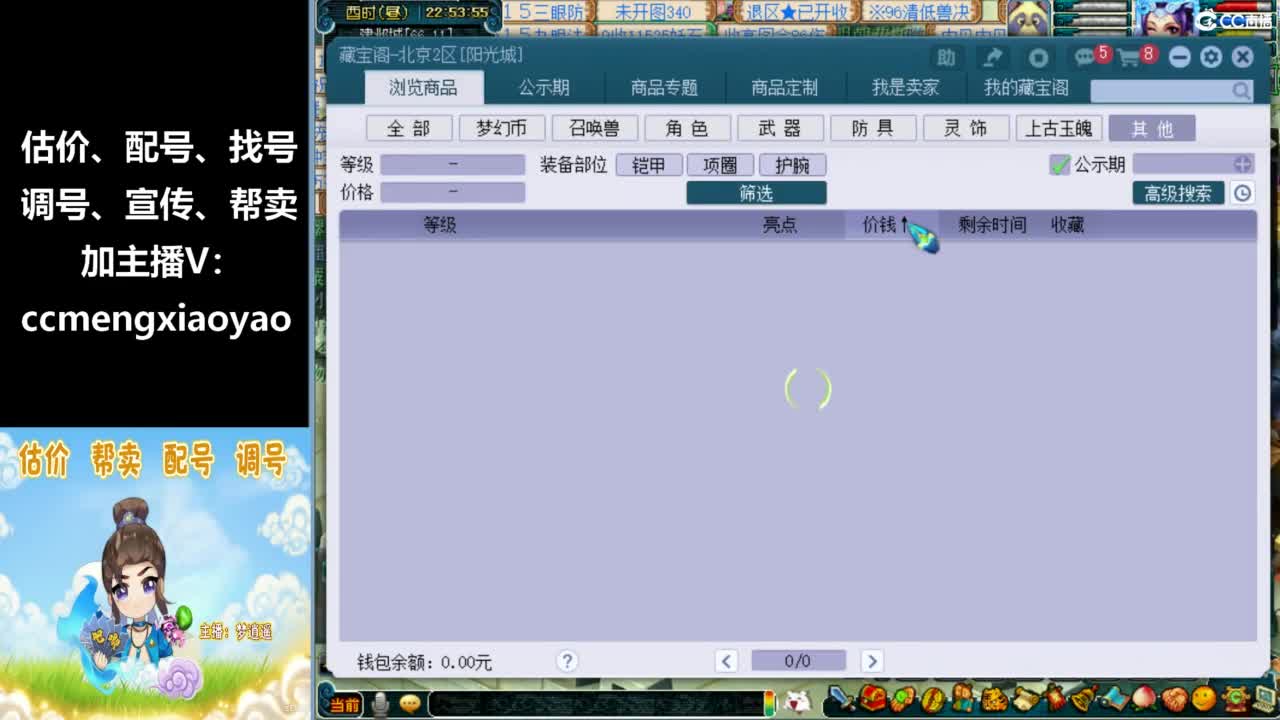
Task: Open the 我是卖家 tab
Action: (906, 88)
